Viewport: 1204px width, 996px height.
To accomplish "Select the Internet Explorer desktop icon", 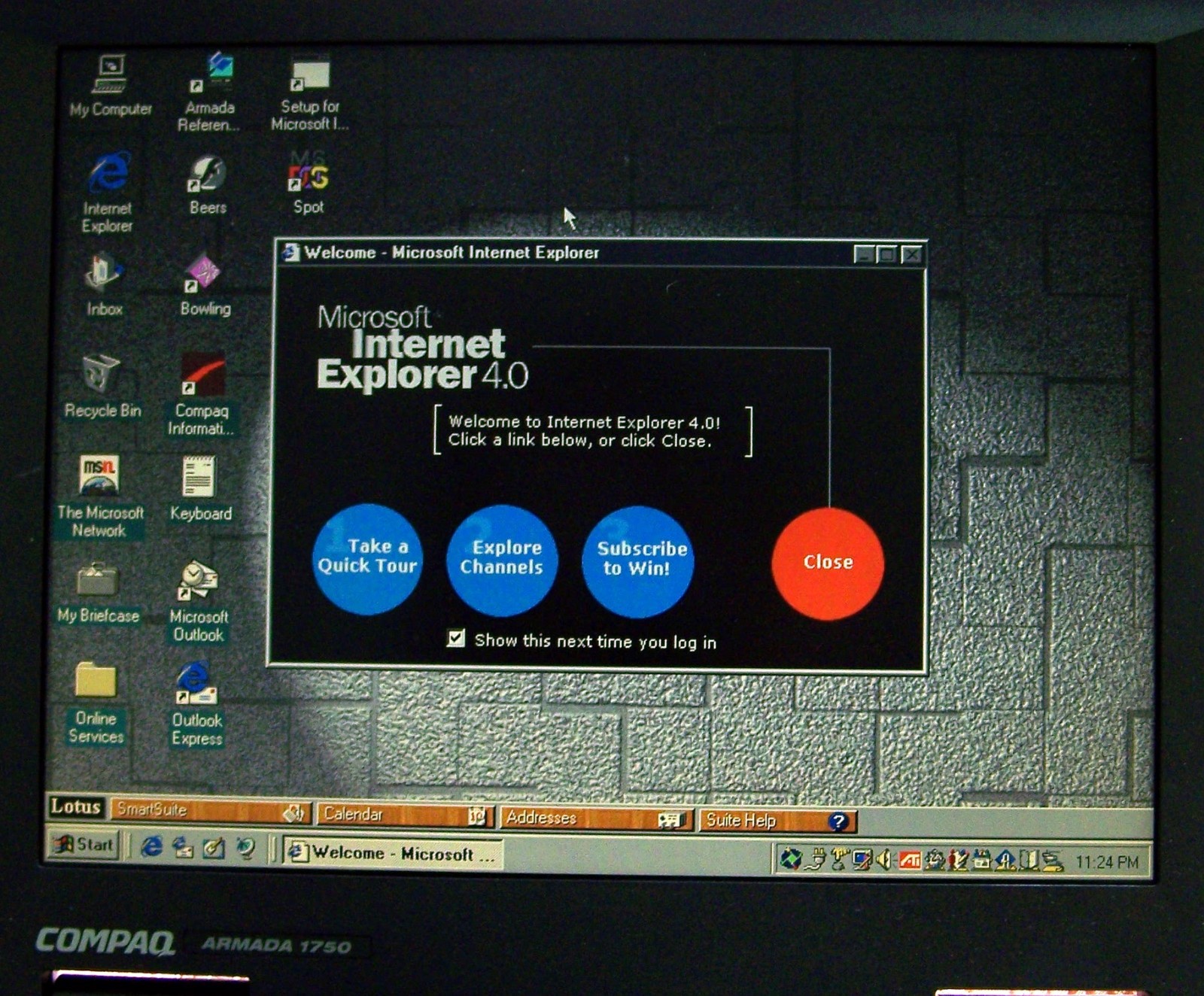I will pyautogui.click(x=108, y=193).
